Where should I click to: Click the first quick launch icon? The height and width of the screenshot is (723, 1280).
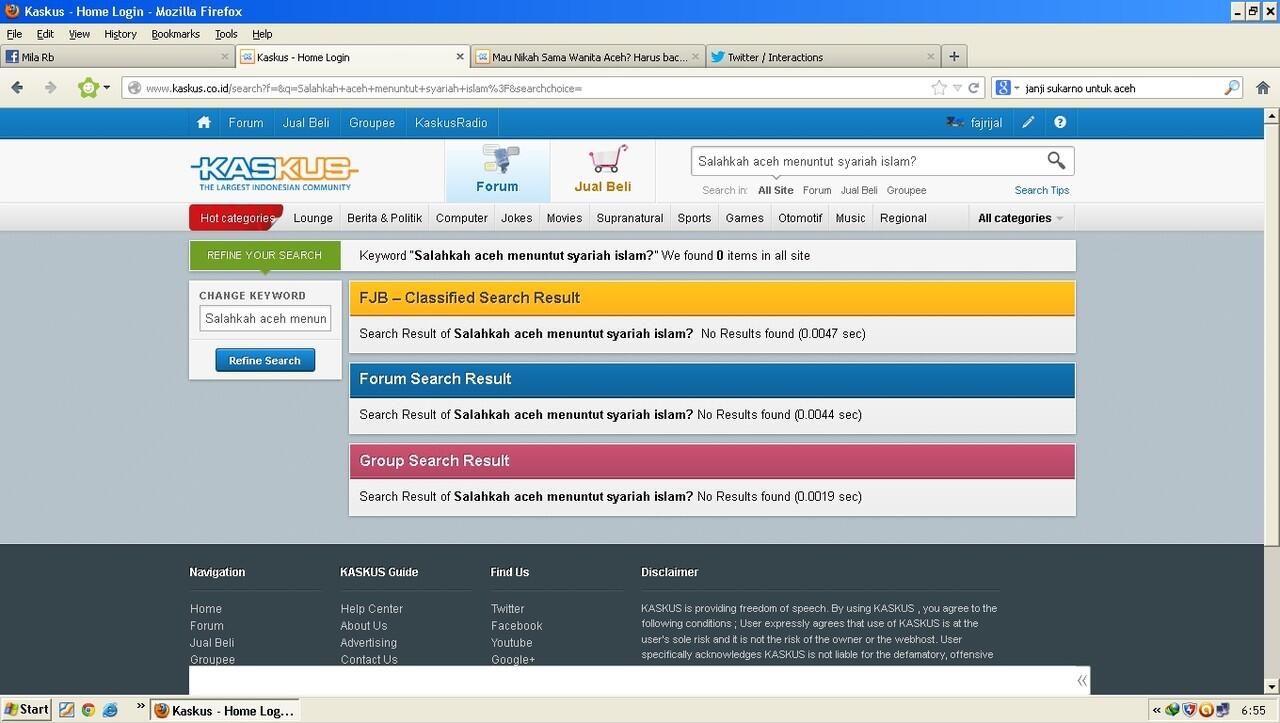point(67,710)
